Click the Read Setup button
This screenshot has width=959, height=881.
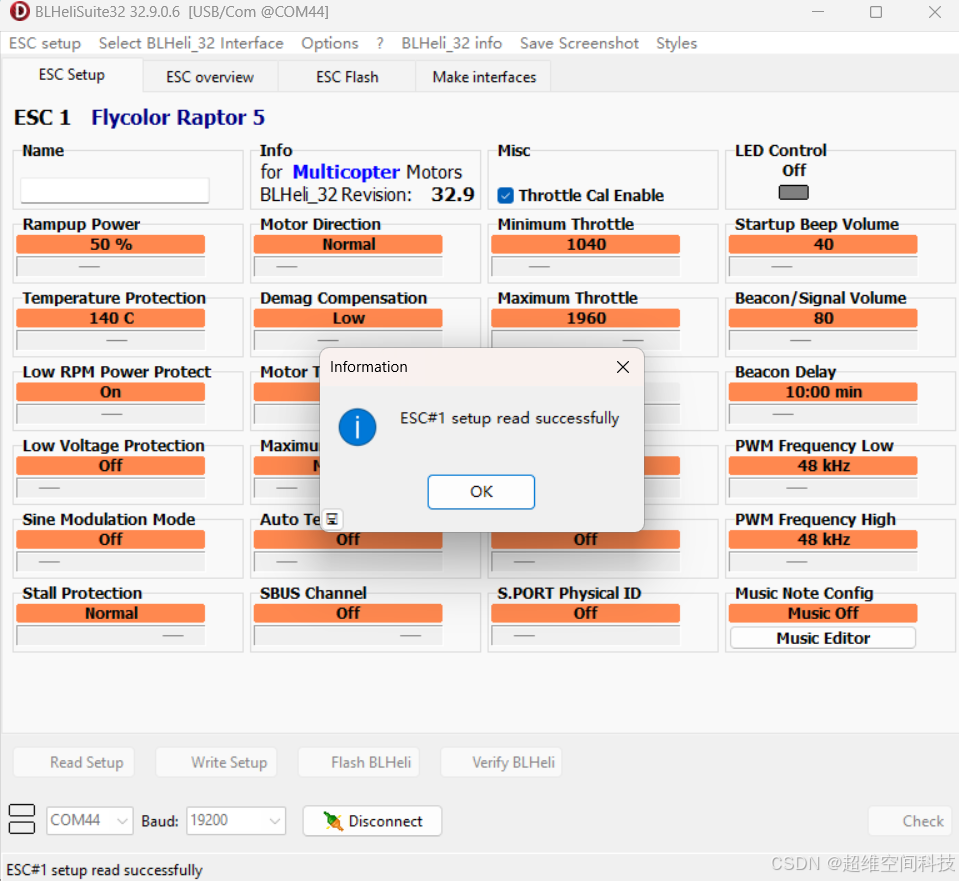point(73,762)
